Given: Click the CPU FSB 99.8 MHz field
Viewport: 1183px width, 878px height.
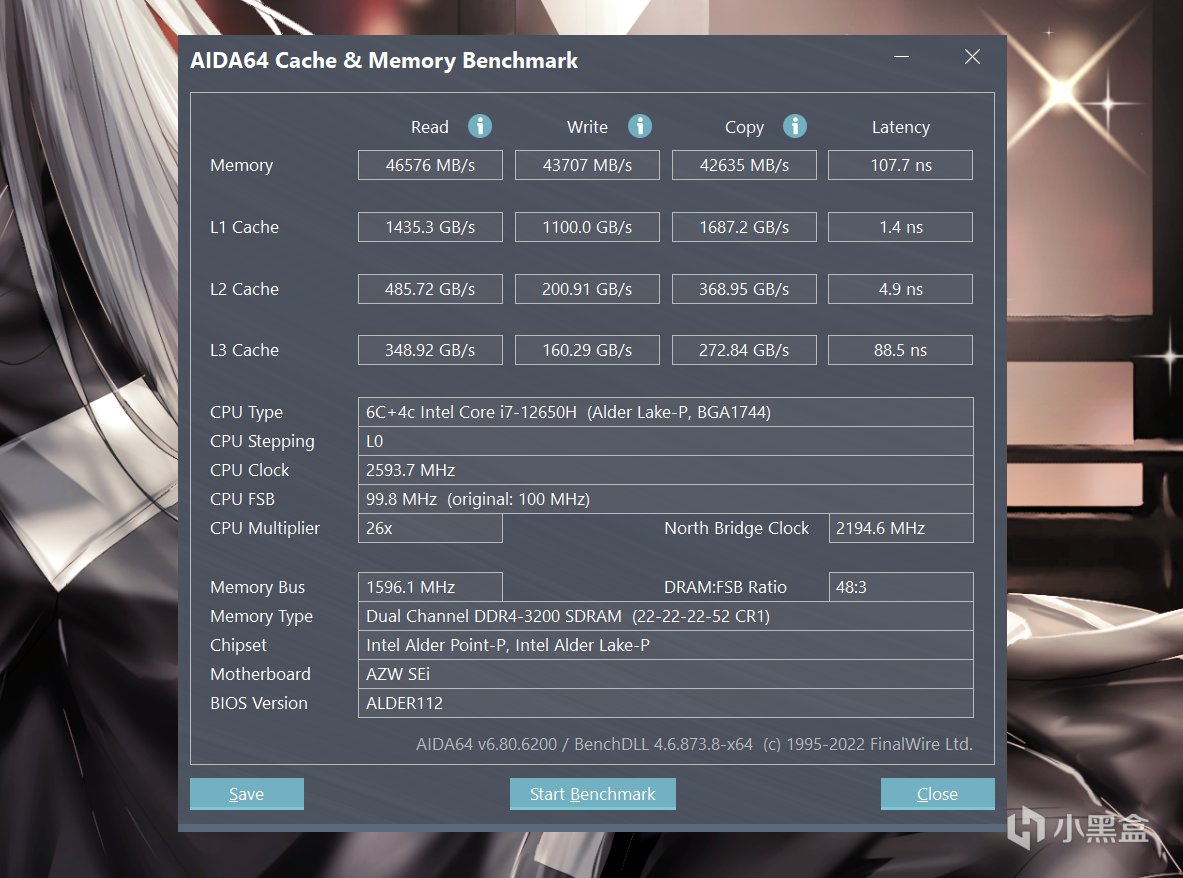Looking at the screenshot, I should 665,499.
